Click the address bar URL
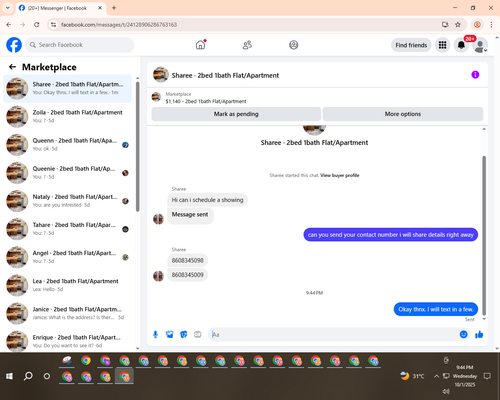This screenshot has height=400, width=500. tap(119, 25)
